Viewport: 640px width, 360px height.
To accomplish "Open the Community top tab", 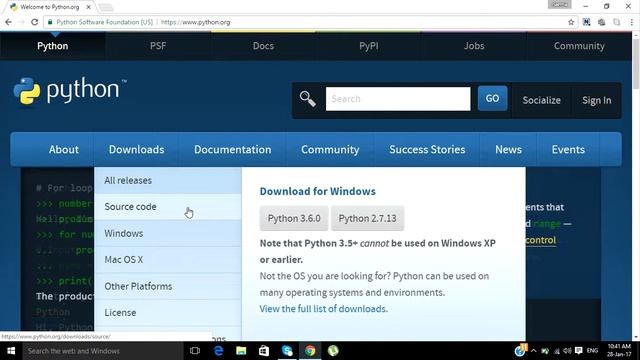I will pyautogui.click(x=579, y=46).
